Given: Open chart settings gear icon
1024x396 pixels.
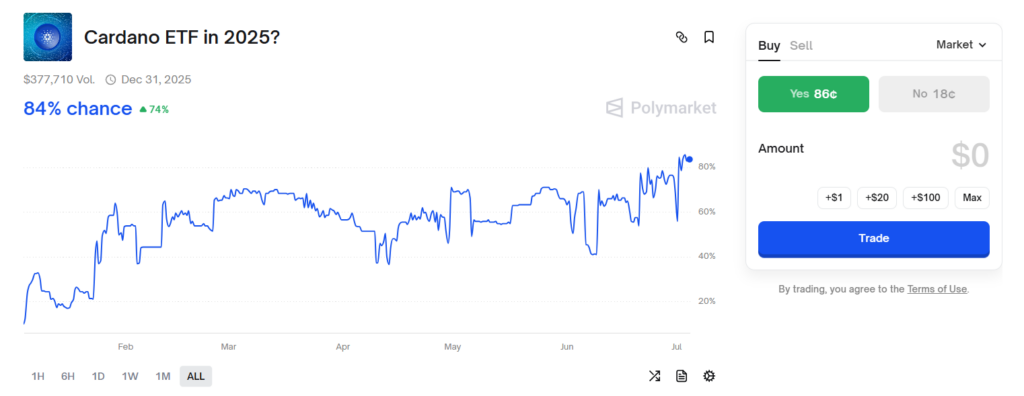Looking at the screenshot, I should (709, 376).
